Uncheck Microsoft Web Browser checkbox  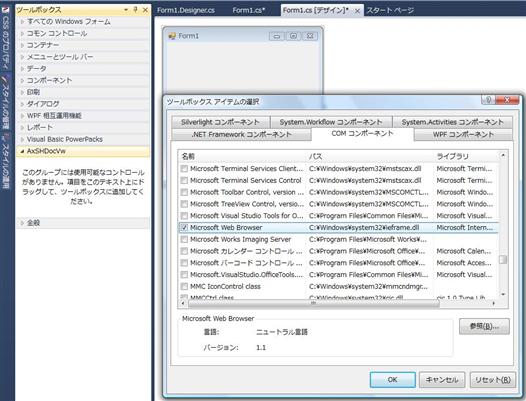click(184, 228)
